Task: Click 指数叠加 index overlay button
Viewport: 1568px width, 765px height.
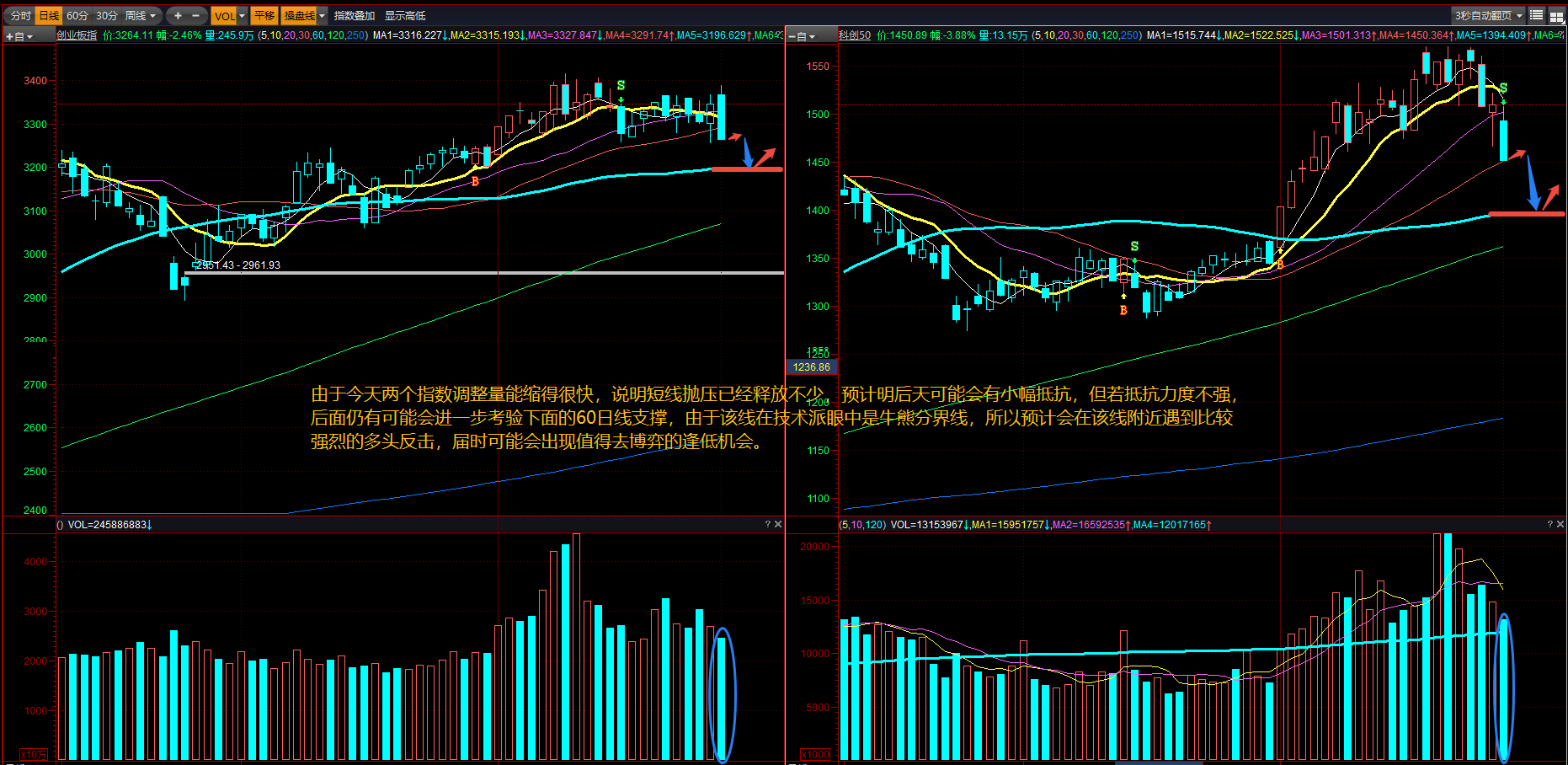Action: 355,16
